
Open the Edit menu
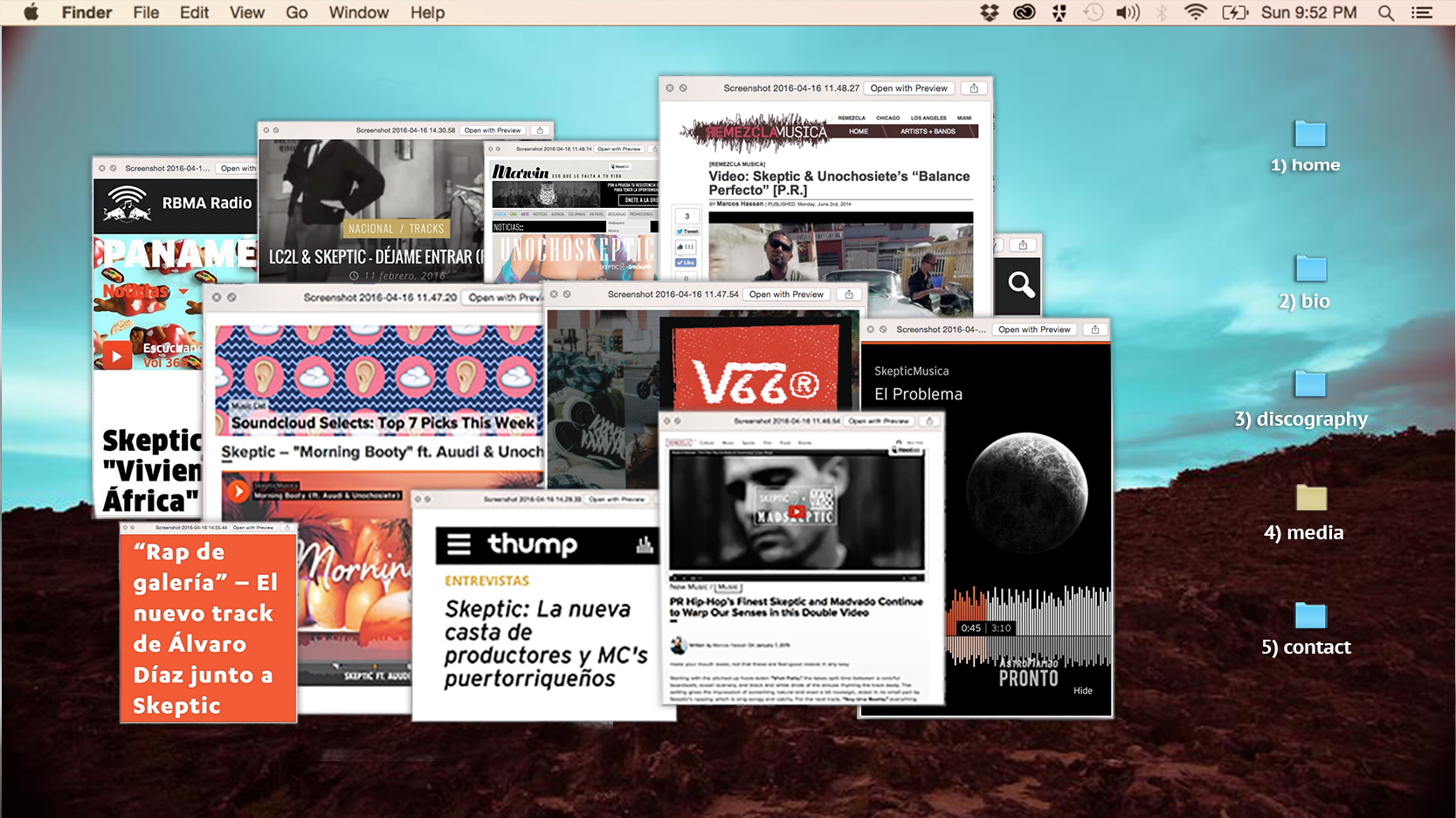pos(194,12)
